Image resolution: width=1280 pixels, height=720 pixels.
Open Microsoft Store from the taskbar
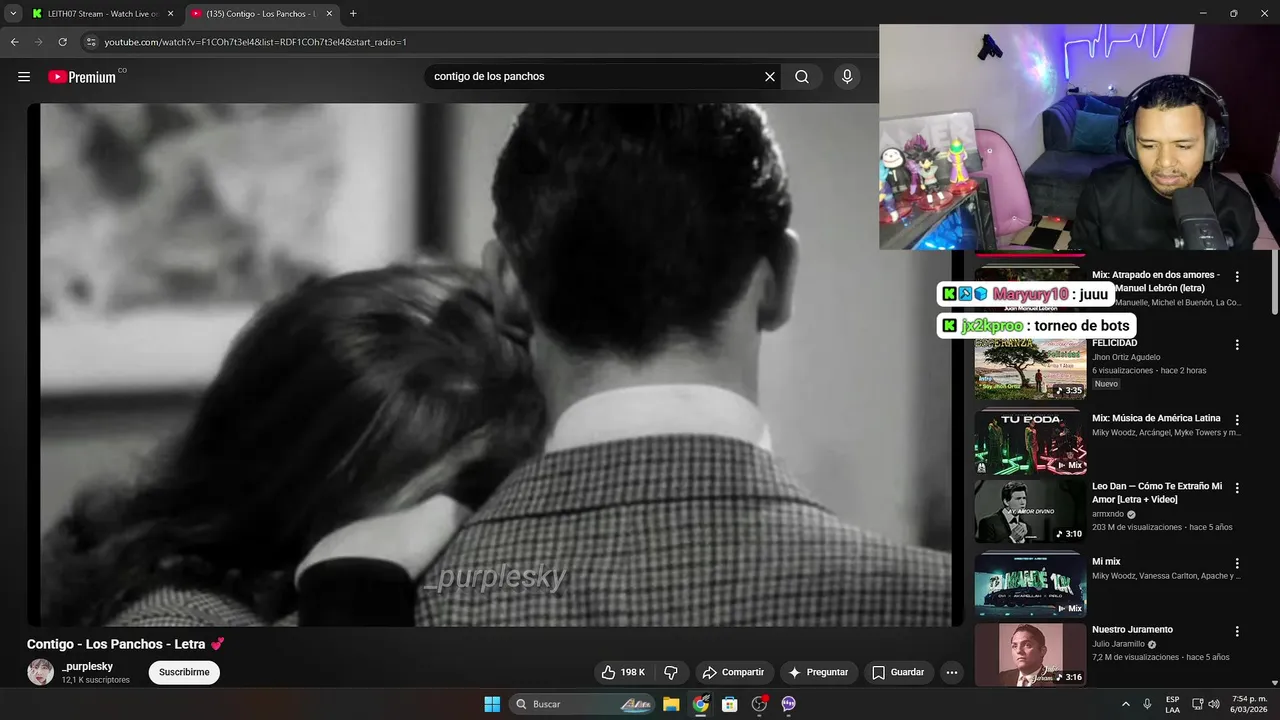(730, 704)
